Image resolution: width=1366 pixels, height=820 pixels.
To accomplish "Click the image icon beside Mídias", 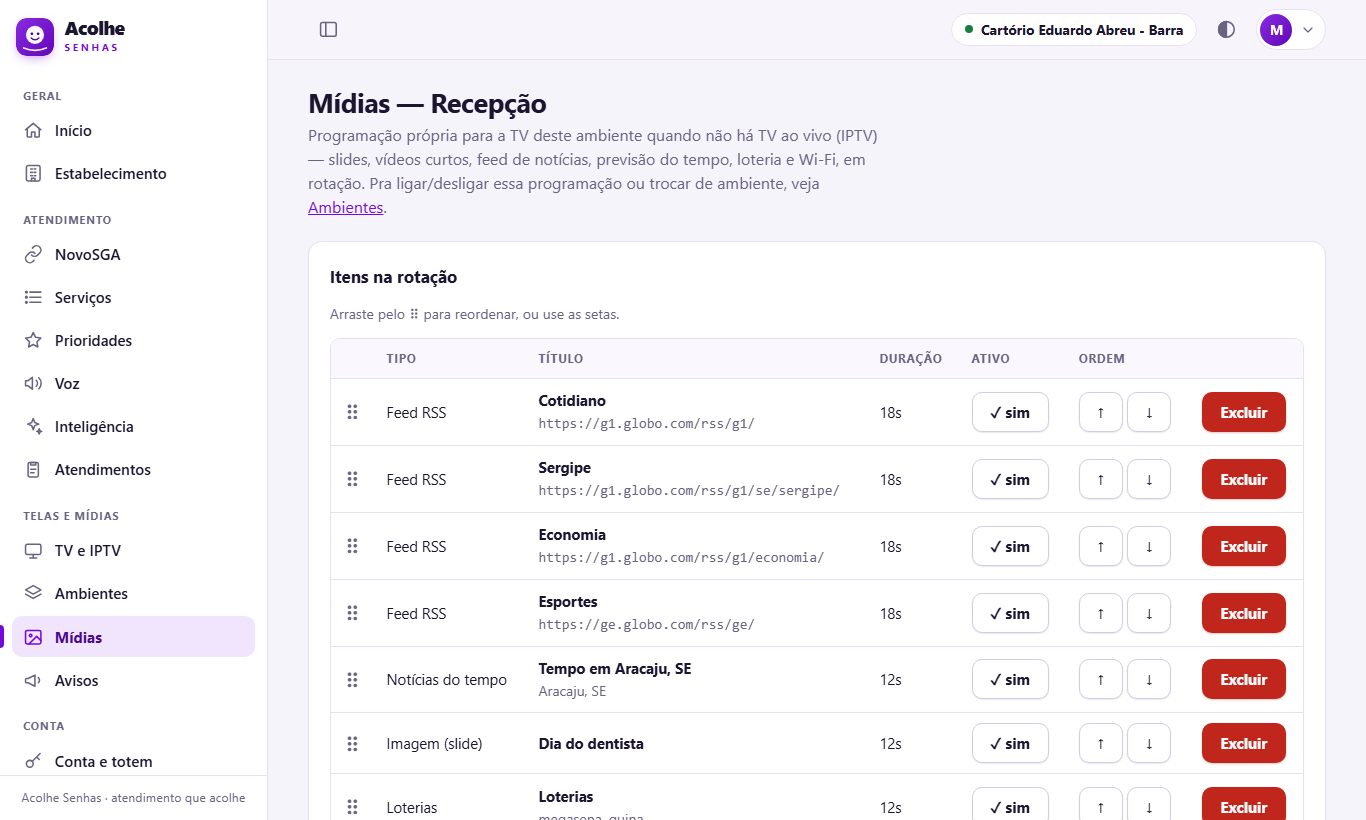I will pos(33,637).
